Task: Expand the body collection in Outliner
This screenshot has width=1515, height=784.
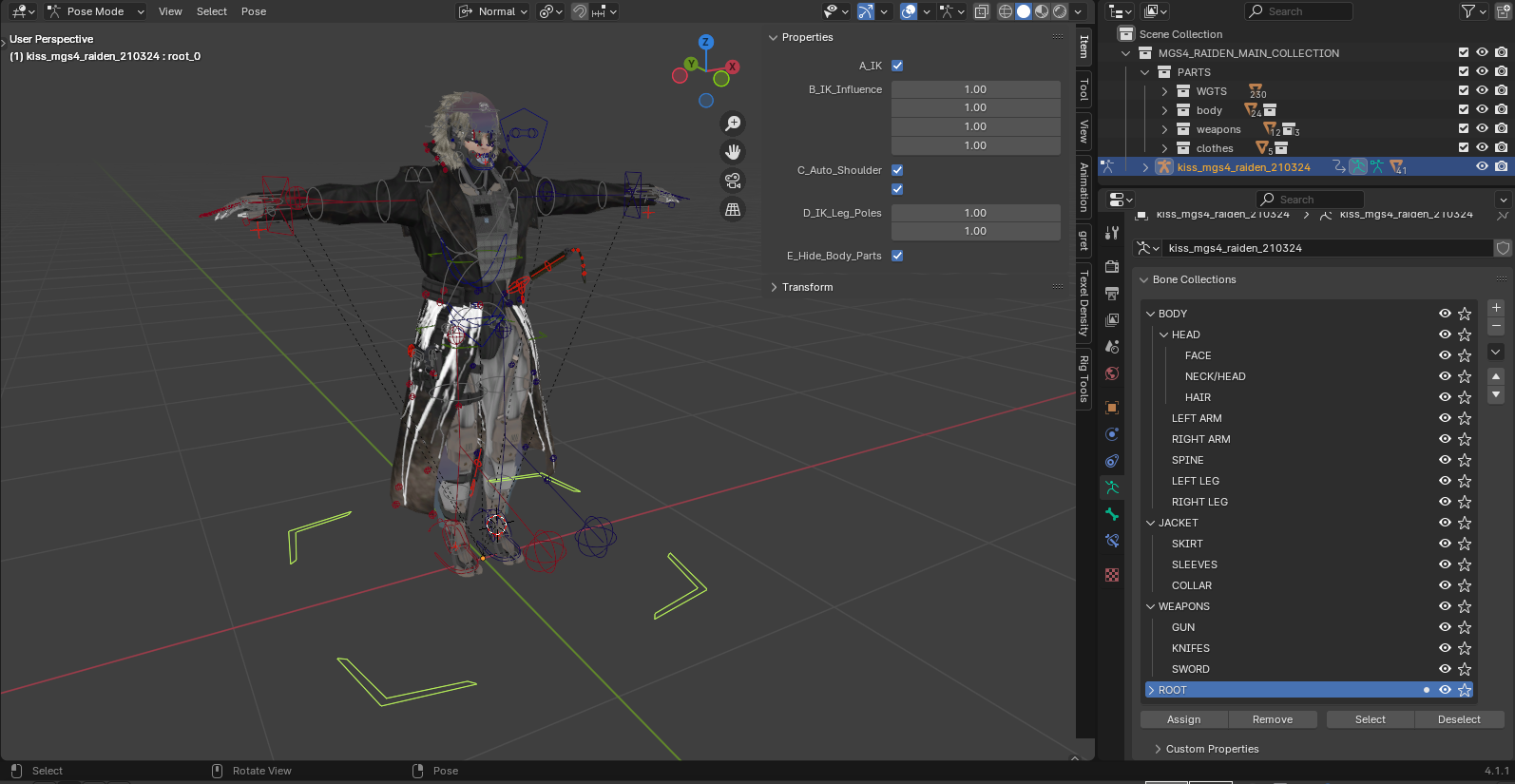Action: [1164, 110]
